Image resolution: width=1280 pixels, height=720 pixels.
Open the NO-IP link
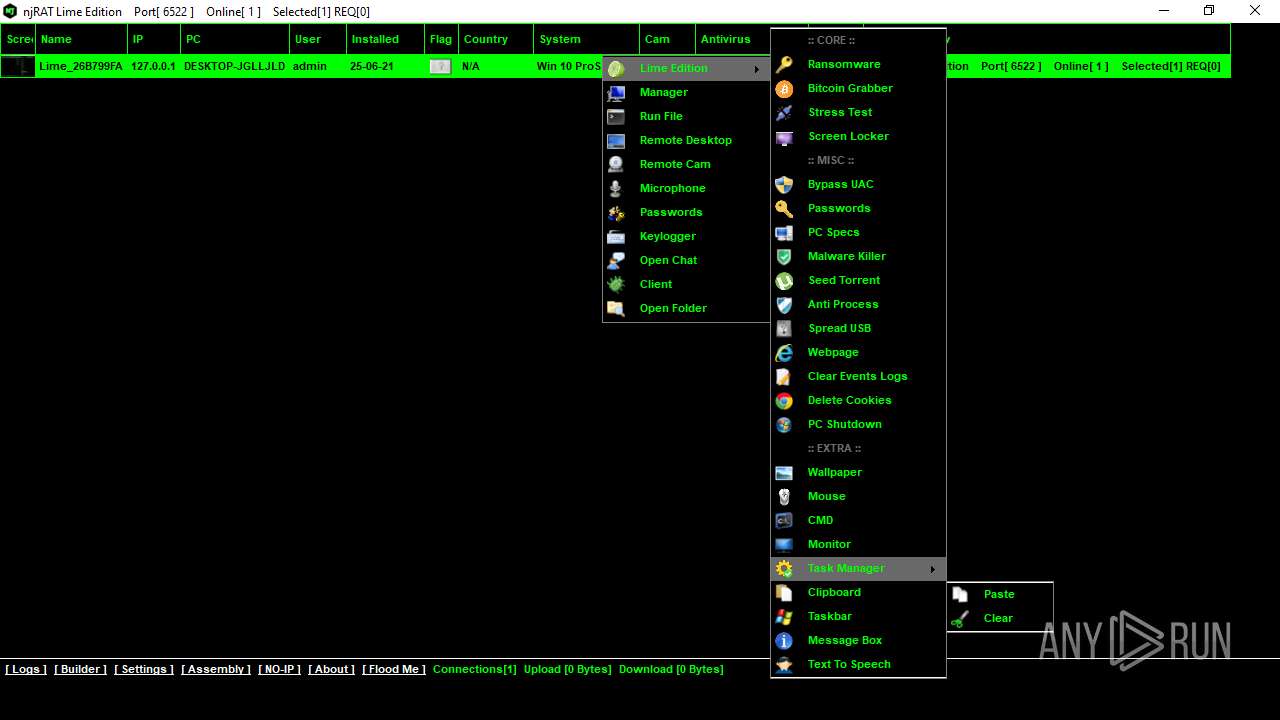(x=279, y=669)
